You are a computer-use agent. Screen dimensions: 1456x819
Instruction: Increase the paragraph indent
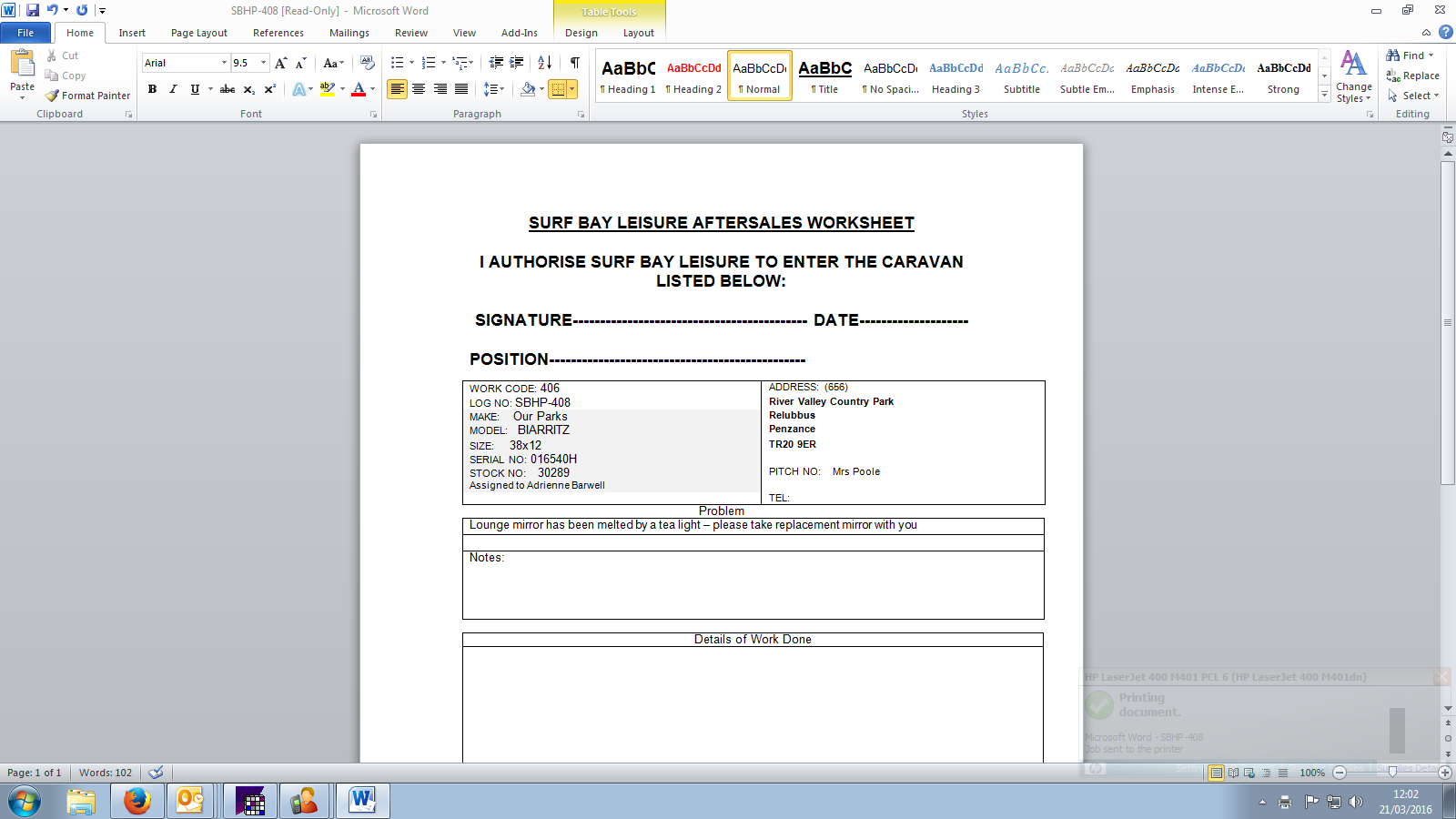click(x=517, y=63)
